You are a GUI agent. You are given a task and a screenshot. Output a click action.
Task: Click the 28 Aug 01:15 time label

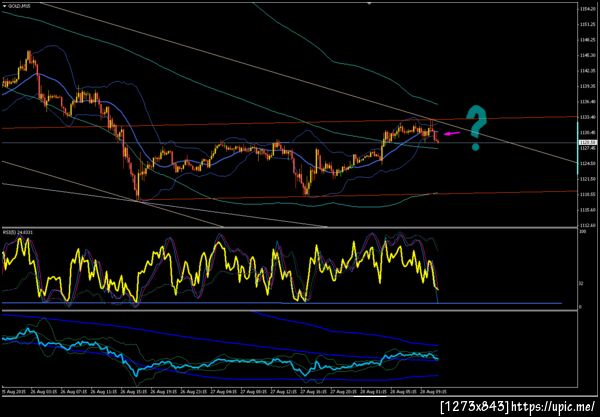click(x=374, y=392)
